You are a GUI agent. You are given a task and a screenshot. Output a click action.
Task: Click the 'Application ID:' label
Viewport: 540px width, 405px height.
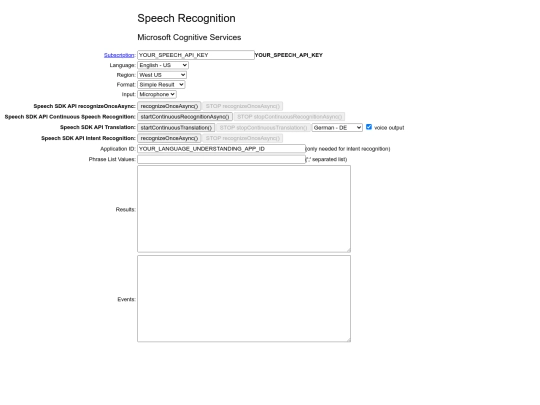coord(118,149)
